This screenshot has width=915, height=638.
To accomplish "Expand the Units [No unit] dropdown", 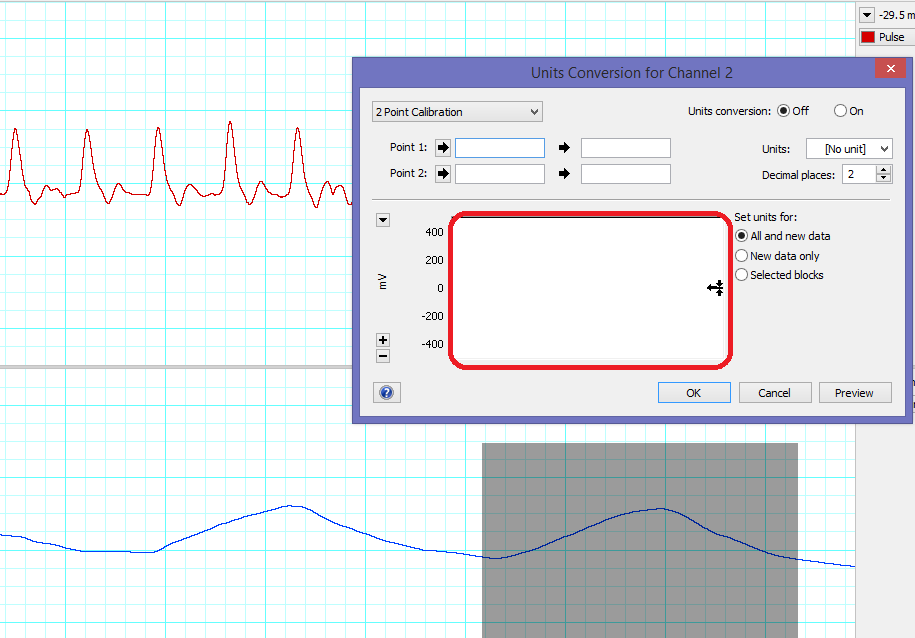I will click(849, 149).
